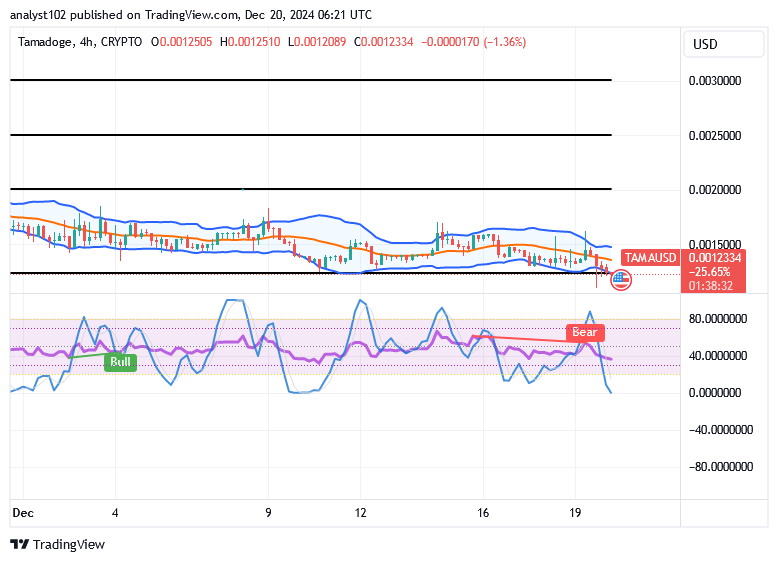Click the Dec date label on time axis
Viewport: 778px width, 562px height.
[x=23, y=513]
